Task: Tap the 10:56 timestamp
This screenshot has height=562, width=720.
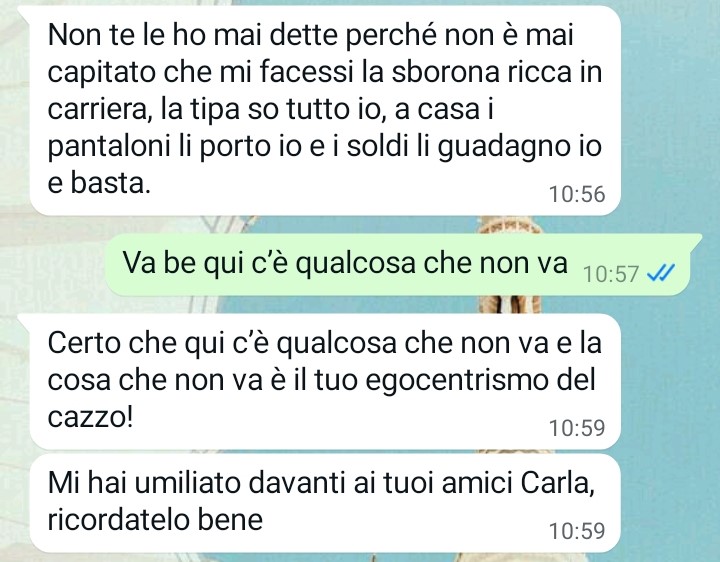Action: coord(577,194)
